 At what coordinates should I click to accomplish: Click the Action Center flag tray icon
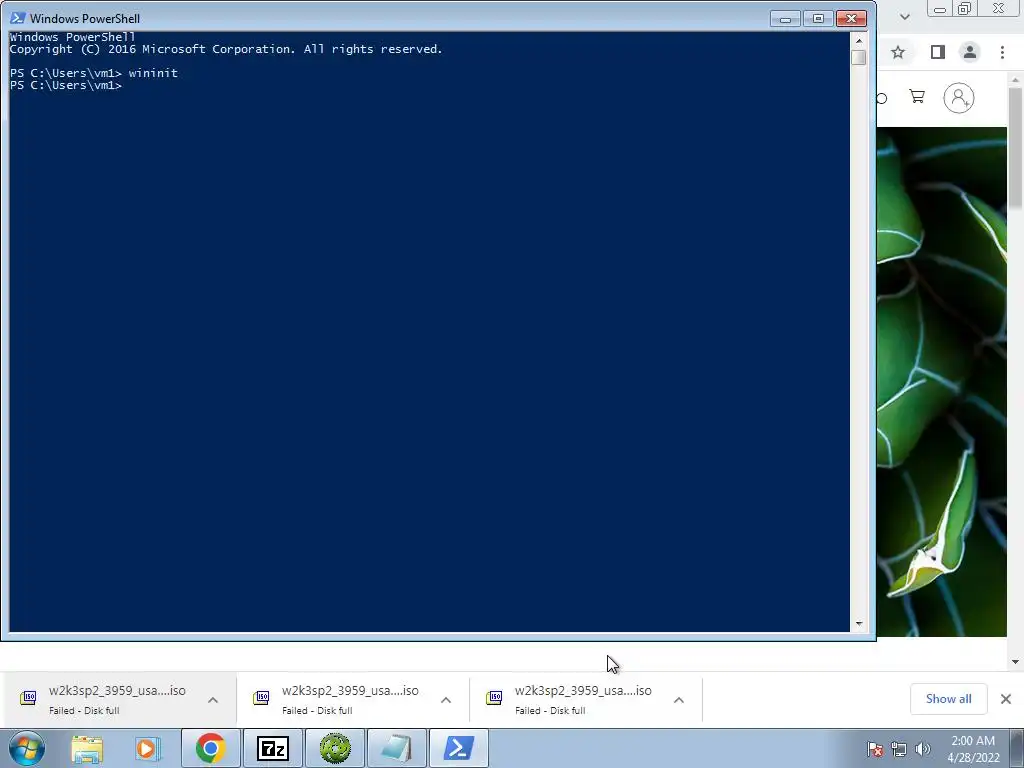point(875,749)
